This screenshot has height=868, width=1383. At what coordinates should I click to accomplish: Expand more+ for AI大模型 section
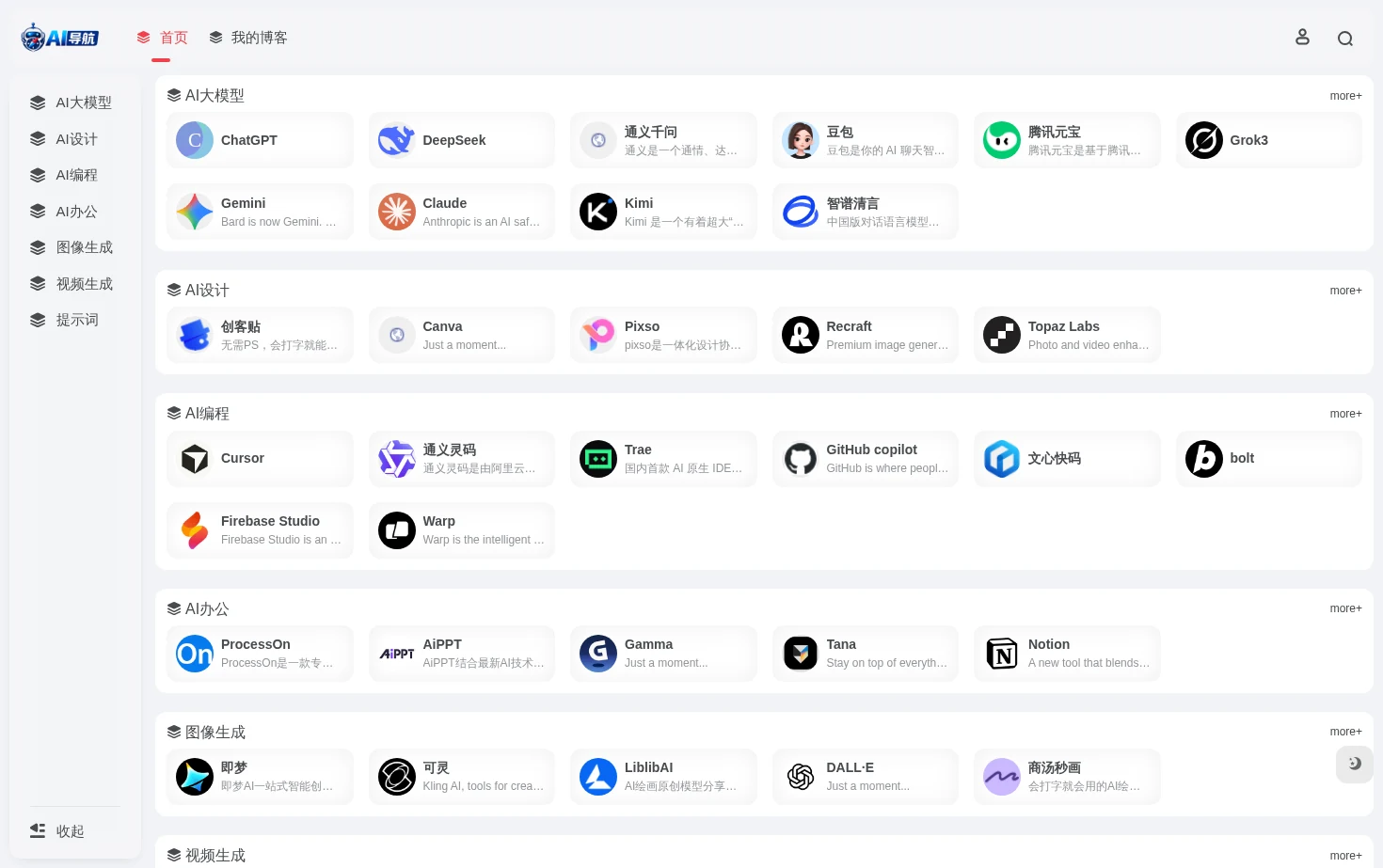[x=1345, y=96]
